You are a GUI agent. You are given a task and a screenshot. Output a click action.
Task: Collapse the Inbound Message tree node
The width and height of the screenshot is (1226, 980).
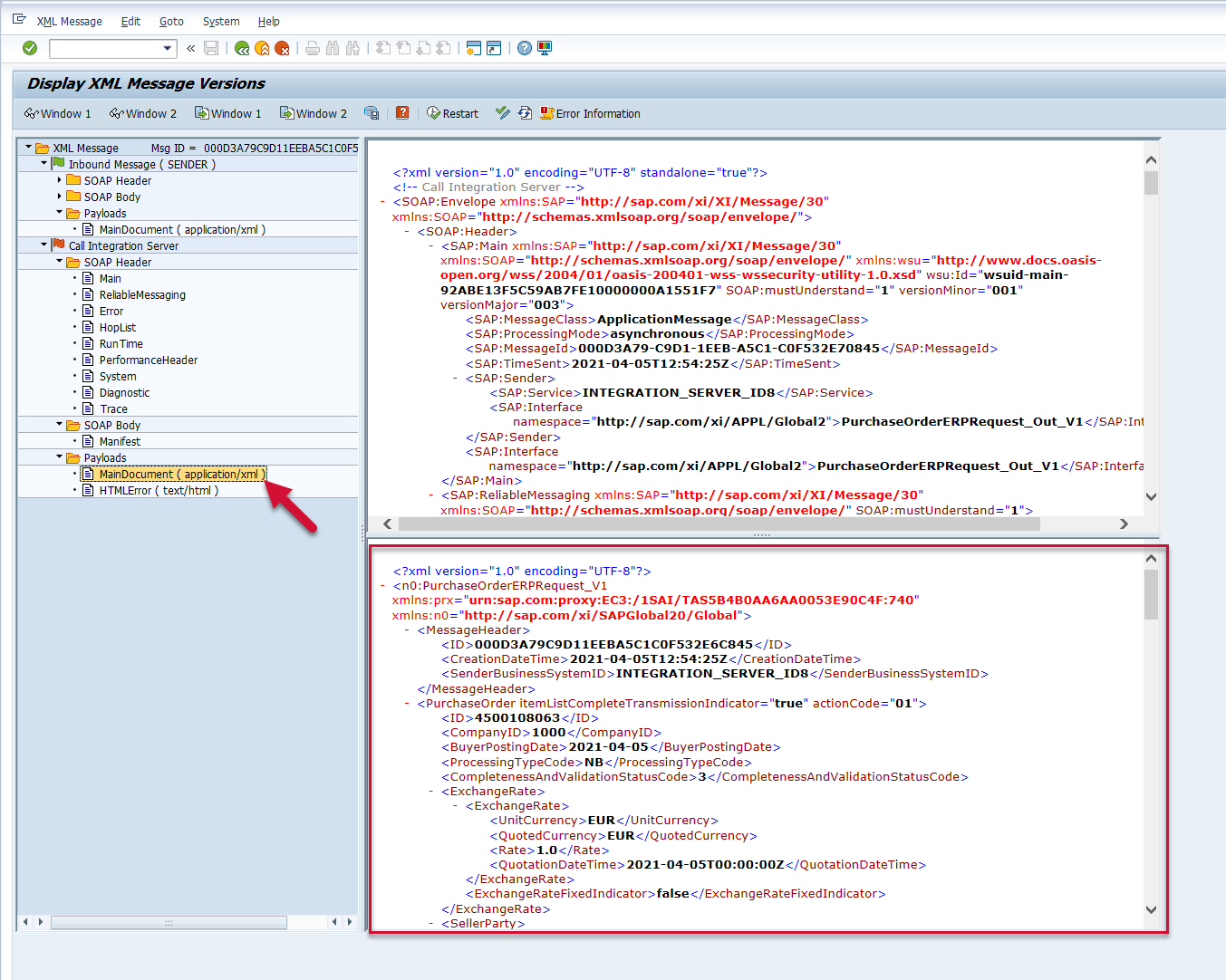[44, 164]
